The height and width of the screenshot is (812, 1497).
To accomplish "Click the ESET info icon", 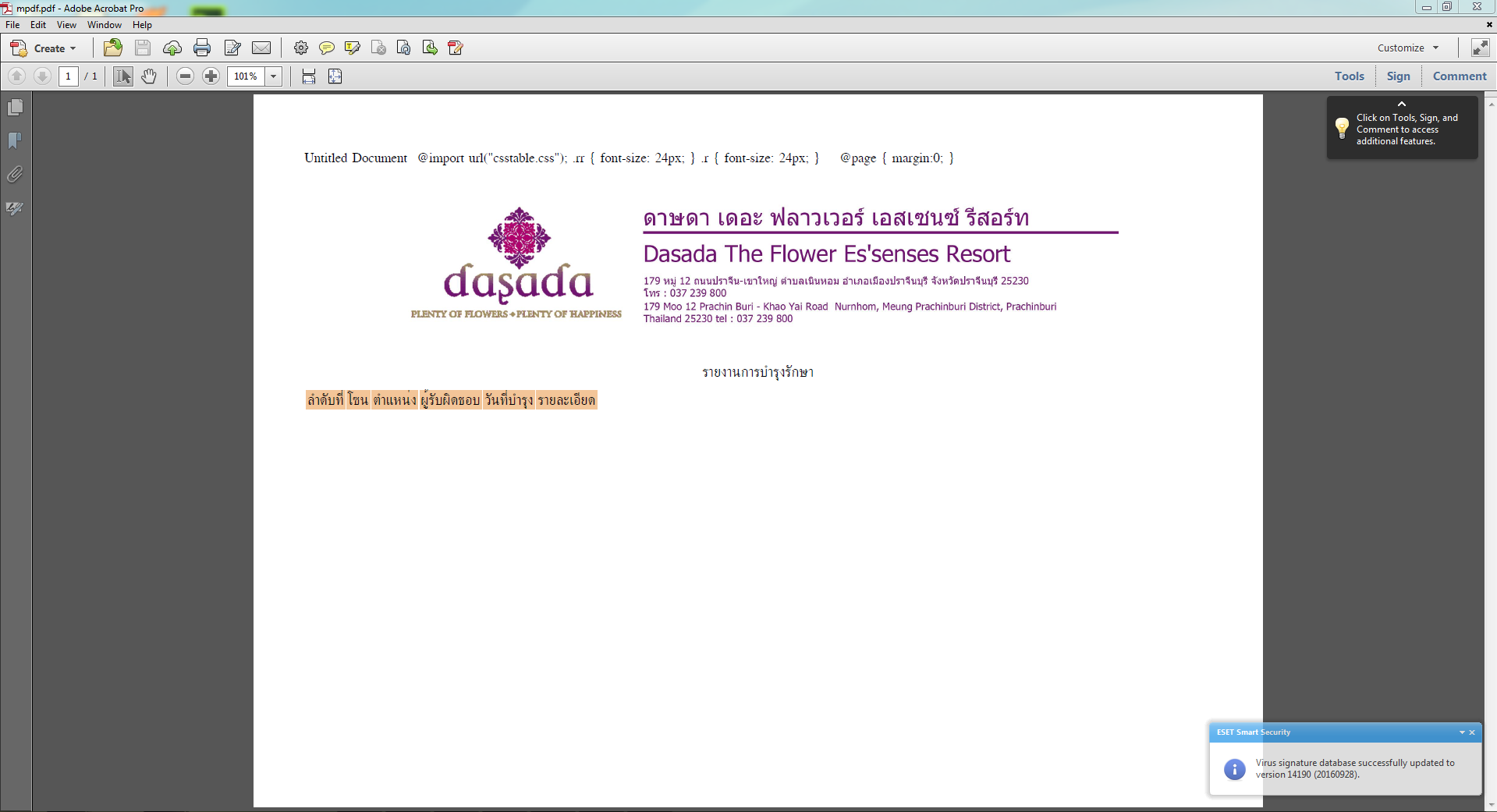I will click(x=1235, y=769).
